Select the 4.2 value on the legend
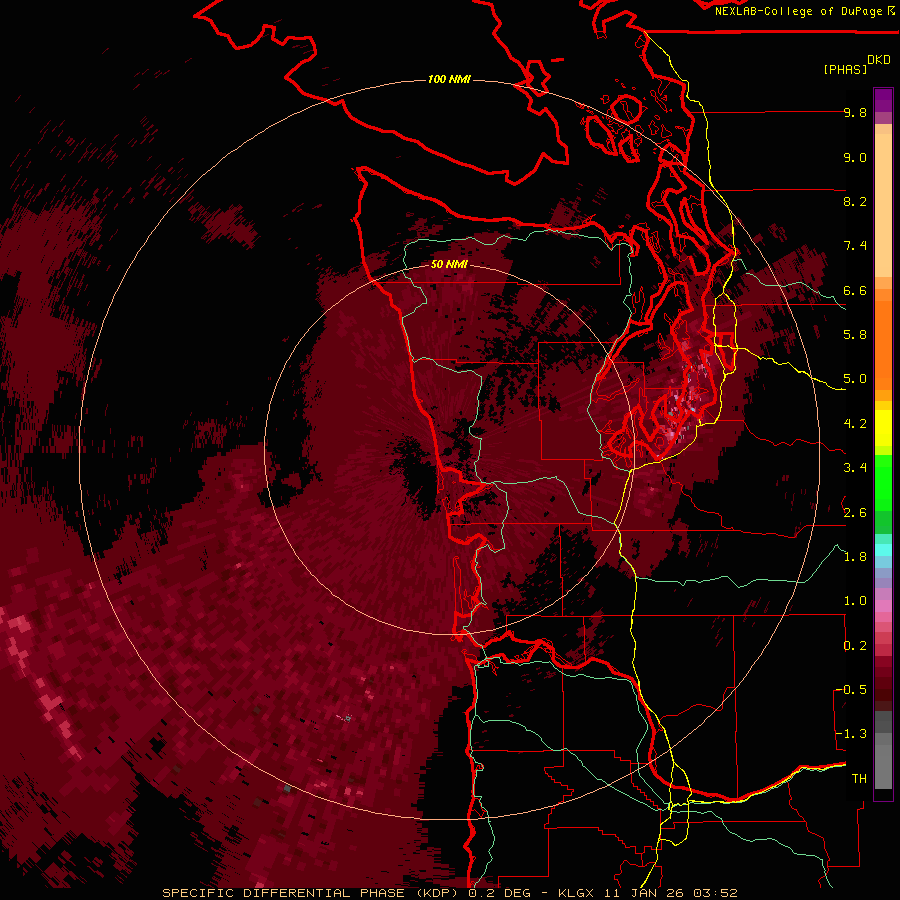The image size is (900, 900). [x=855, y=424]
